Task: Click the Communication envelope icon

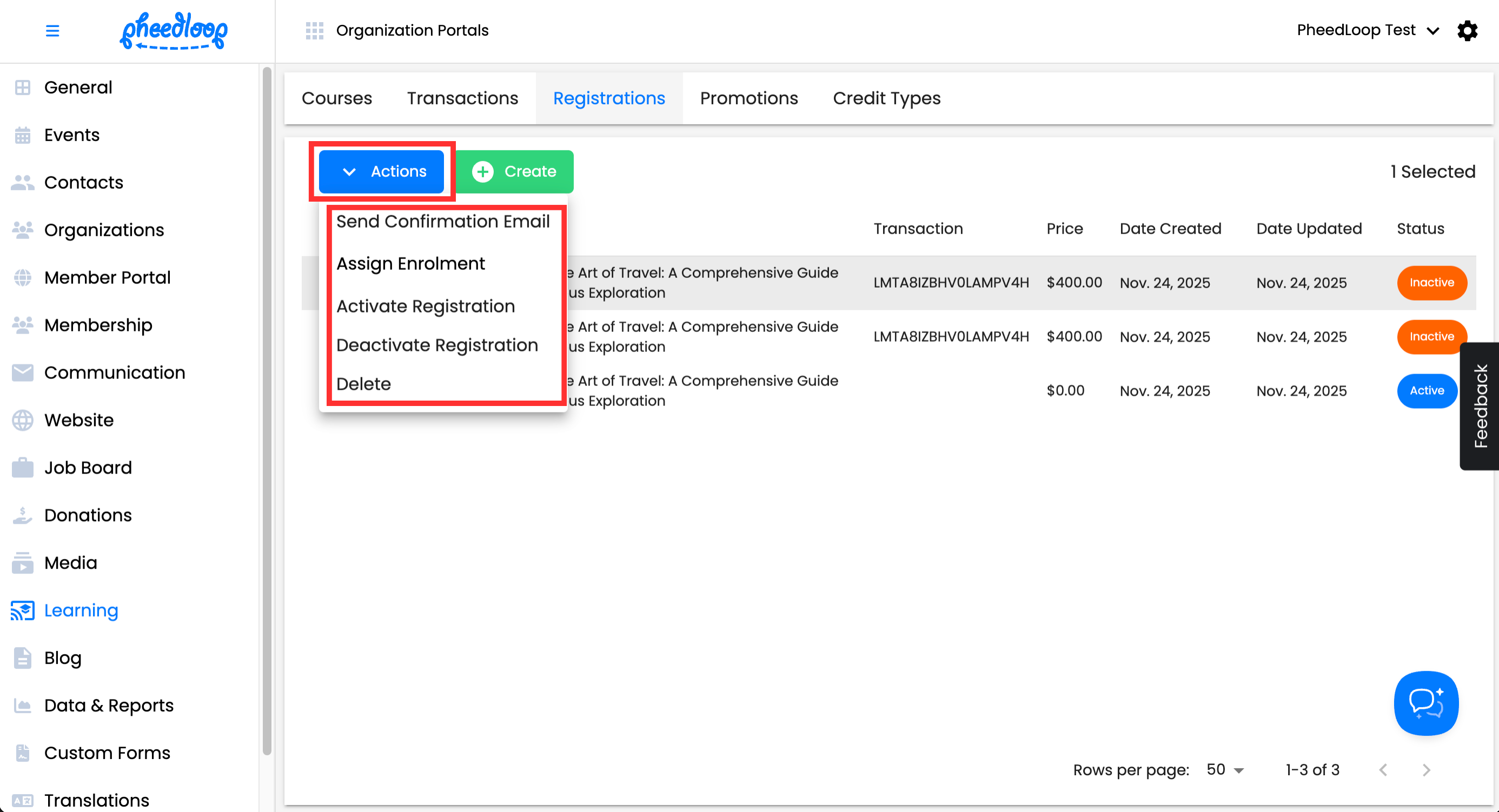Action: (x=22, y=373)
